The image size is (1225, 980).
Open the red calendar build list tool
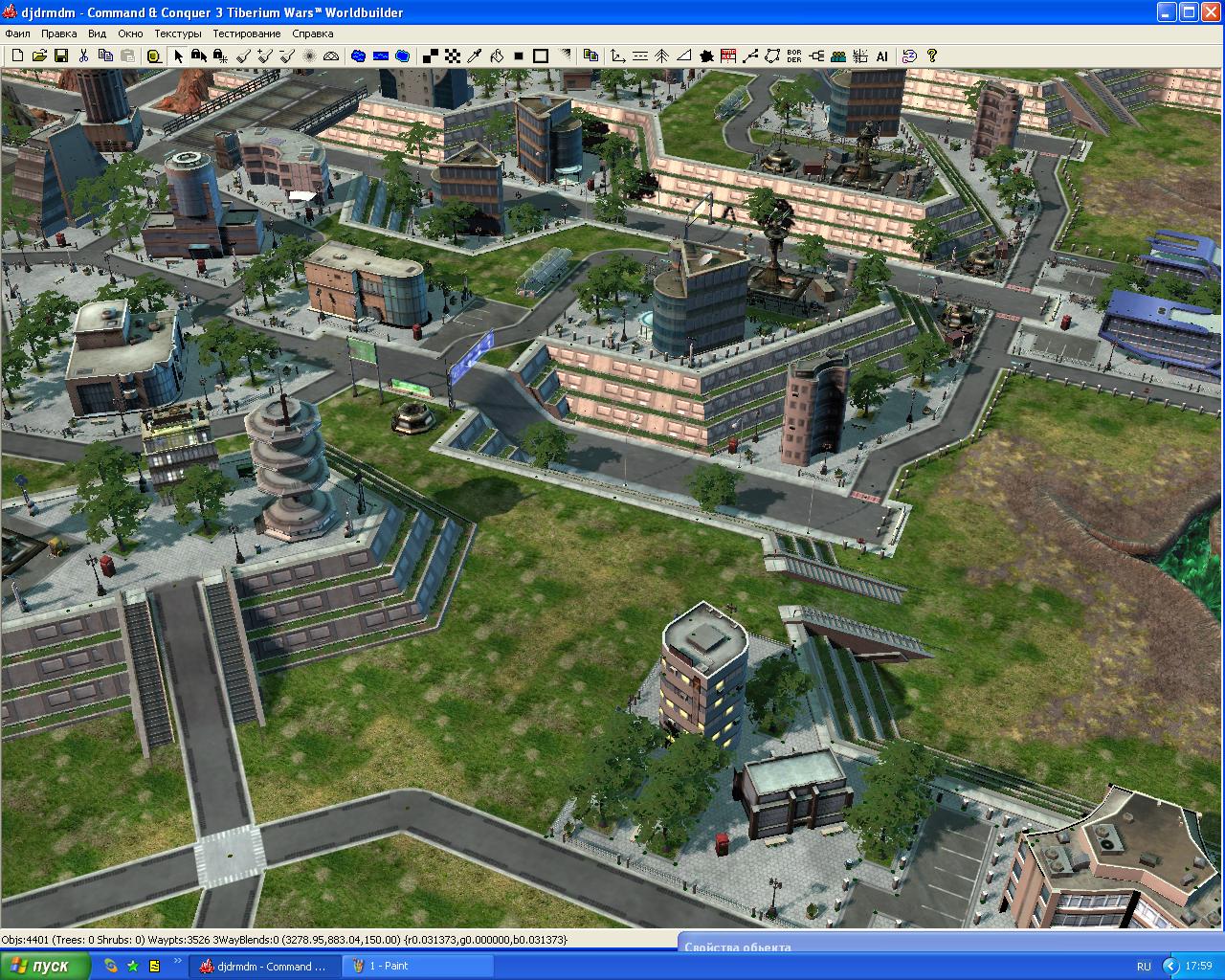728,56
